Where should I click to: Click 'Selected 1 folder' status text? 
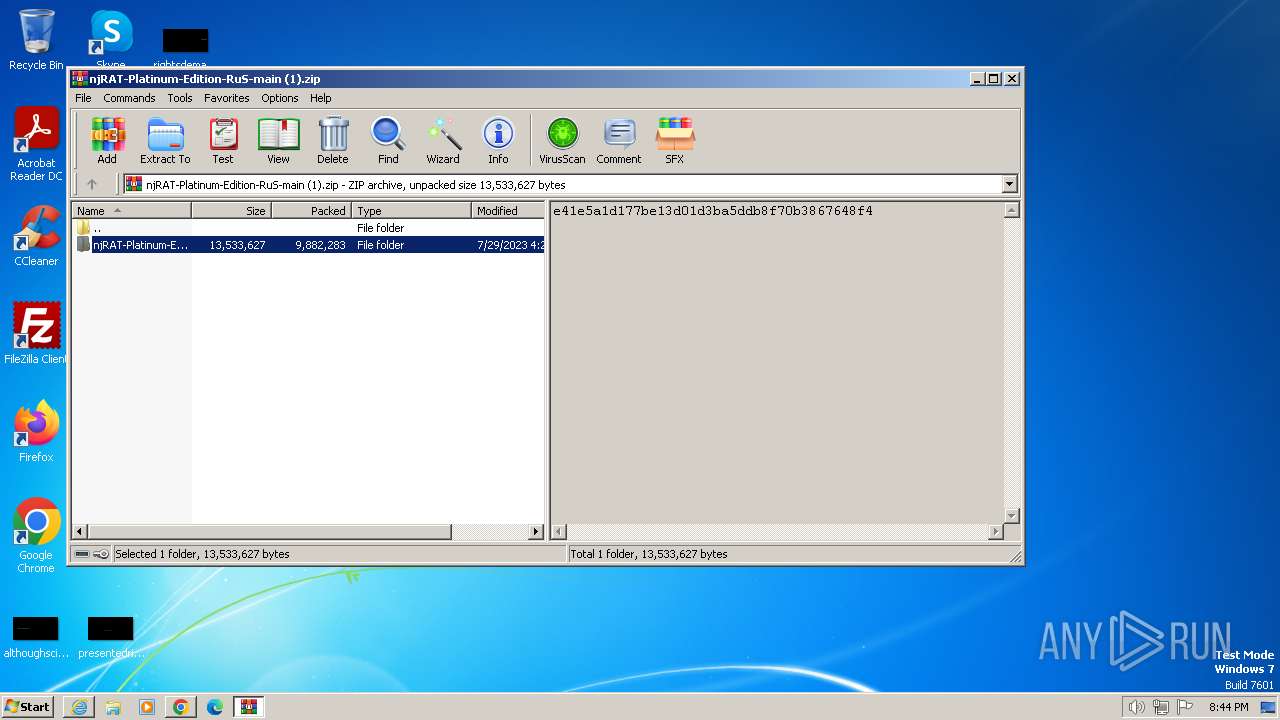pyautogui.click(x=202, y=554)
